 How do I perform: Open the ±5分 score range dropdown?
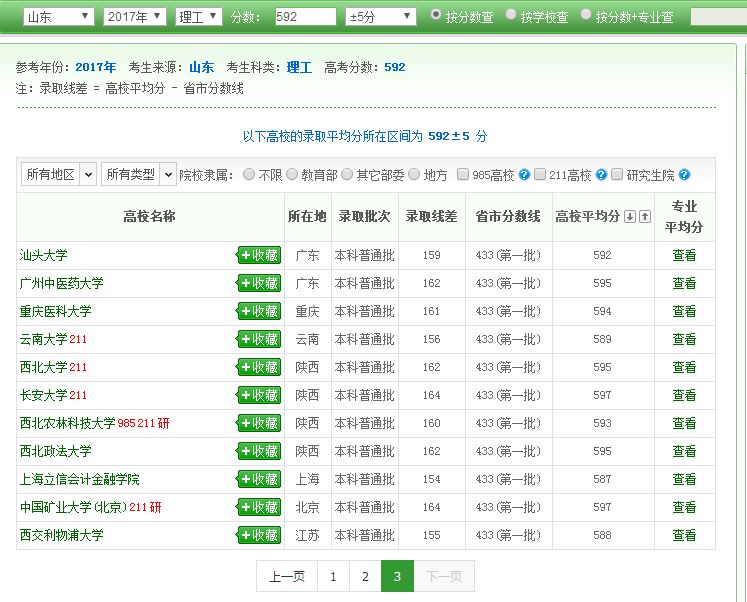click(x=381, y=17)
